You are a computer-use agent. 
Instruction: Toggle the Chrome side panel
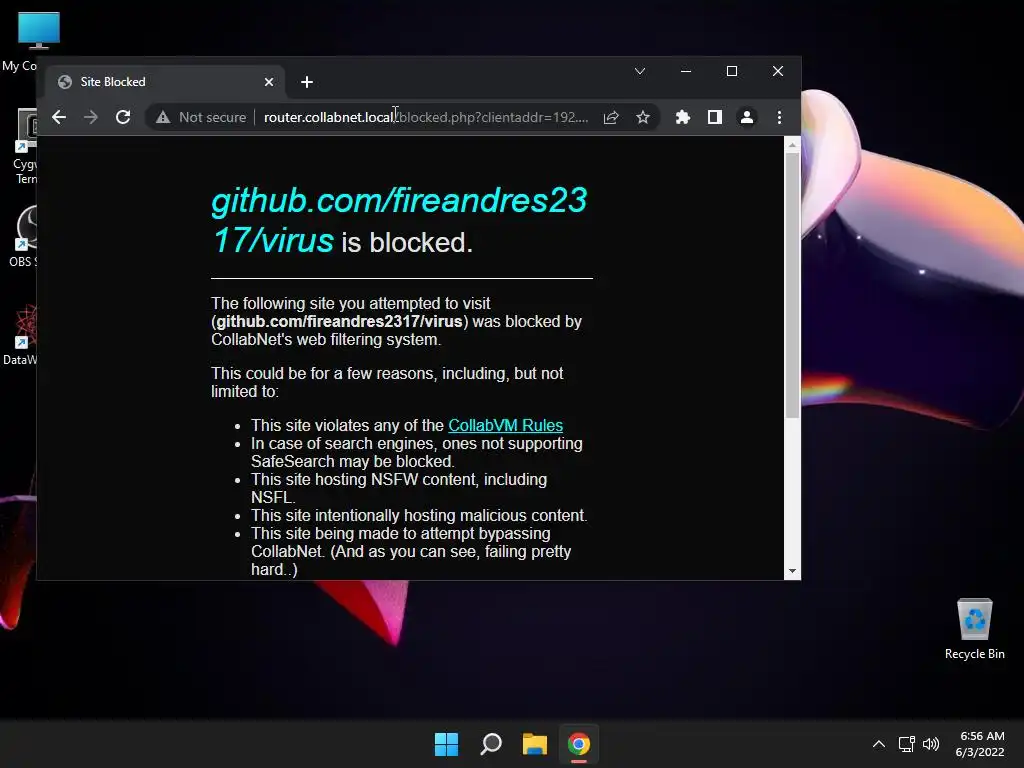(x=714, y=118)
